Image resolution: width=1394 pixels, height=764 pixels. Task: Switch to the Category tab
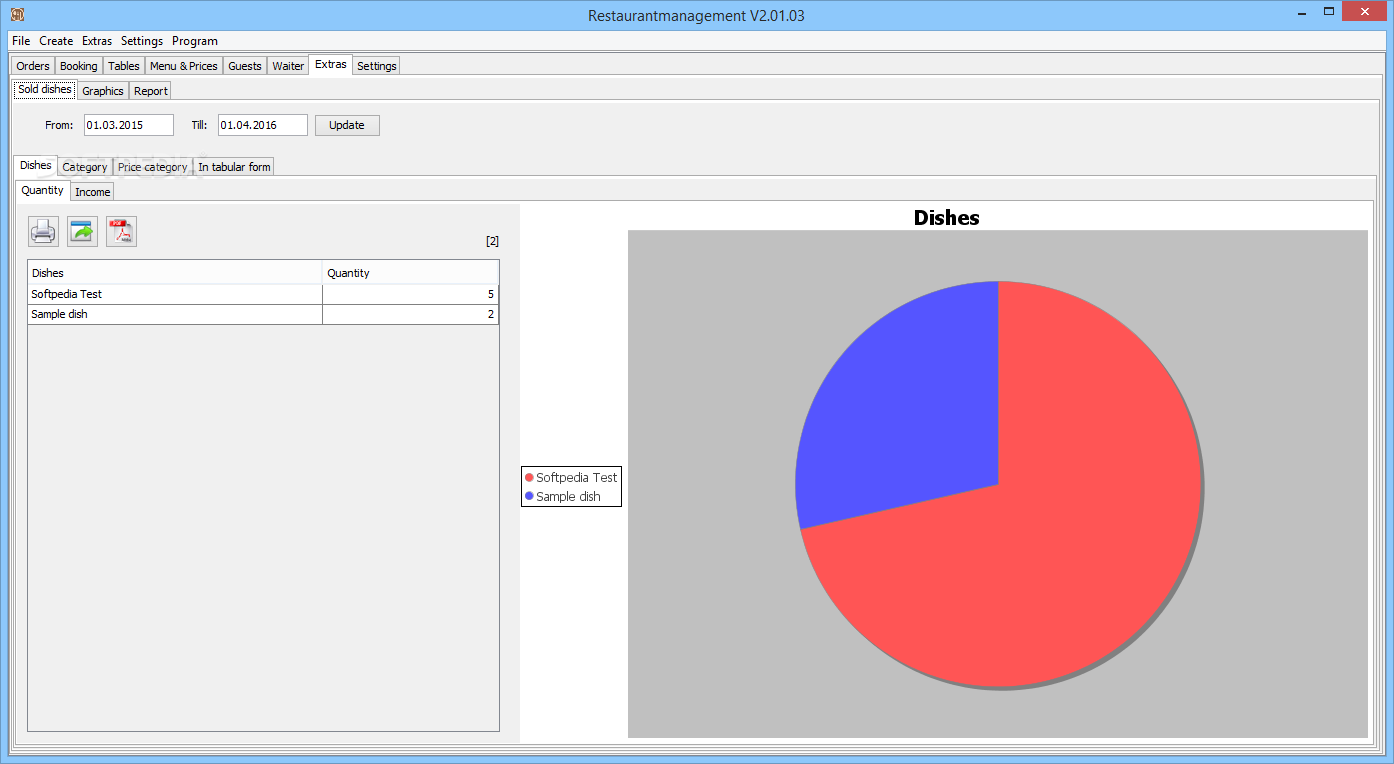pyautogui.click(x=85, y=167)
